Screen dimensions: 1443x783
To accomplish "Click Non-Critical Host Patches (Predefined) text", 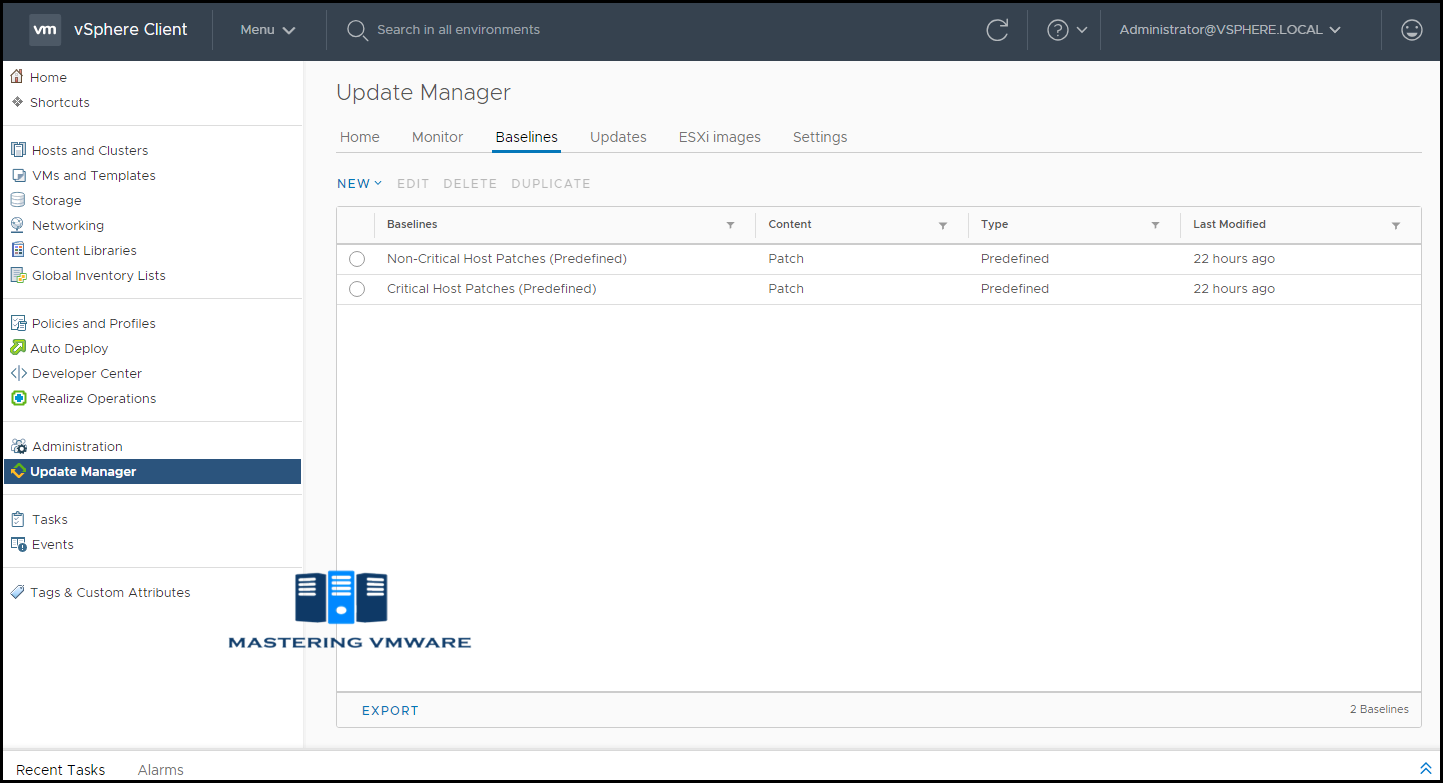I will pos(507,259).
